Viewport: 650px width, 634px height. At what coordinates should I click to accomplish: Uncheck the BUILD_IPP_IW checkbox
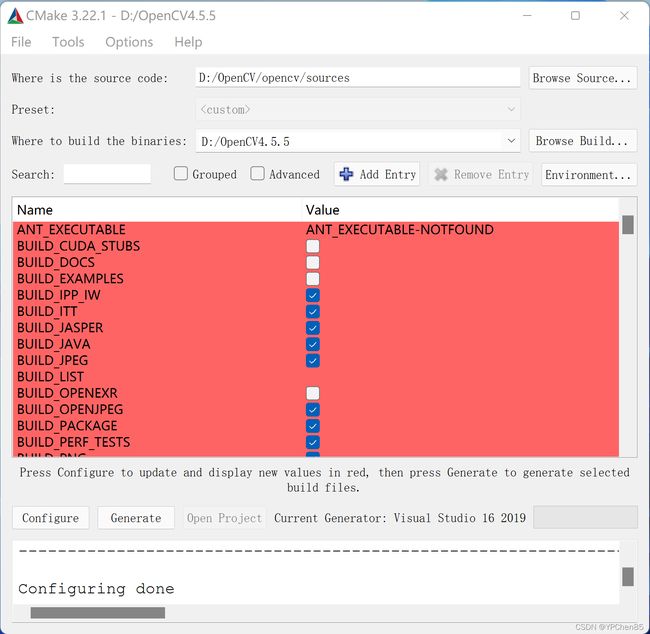click(x=313, y=295)
